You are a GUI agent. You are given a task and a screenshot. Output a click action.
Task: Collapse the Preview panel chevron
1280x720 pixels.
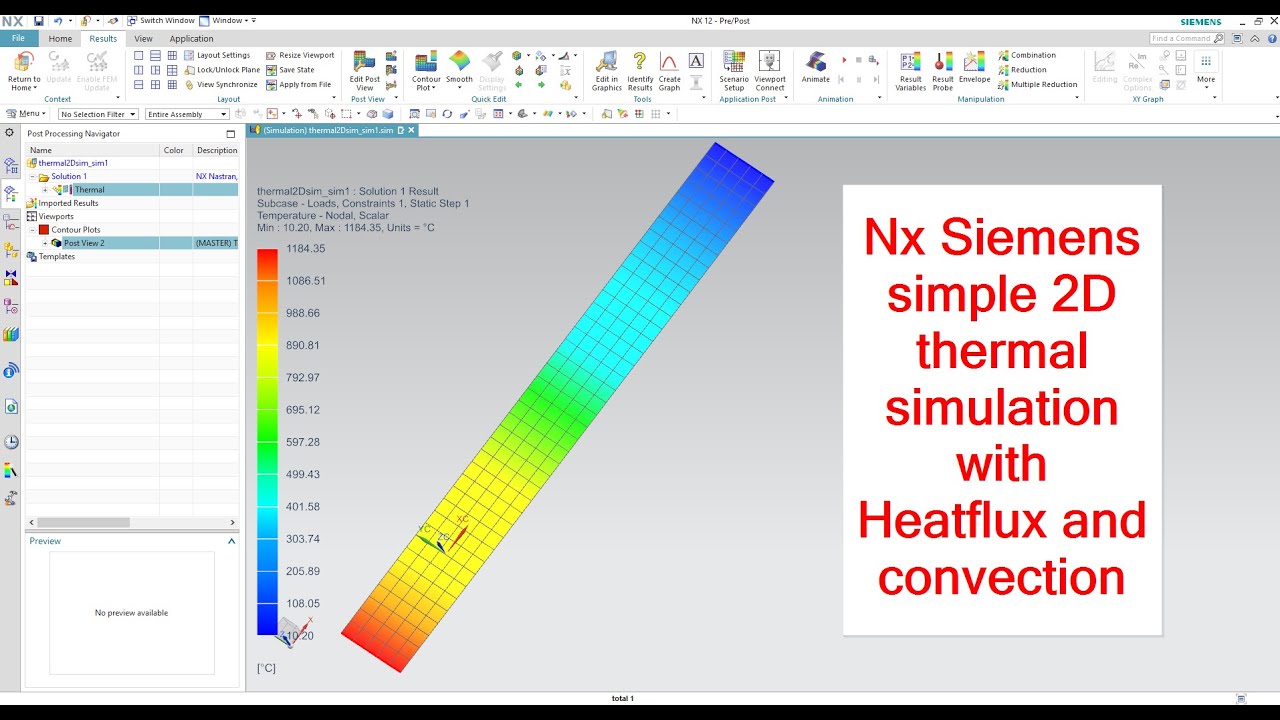(232, 541)
